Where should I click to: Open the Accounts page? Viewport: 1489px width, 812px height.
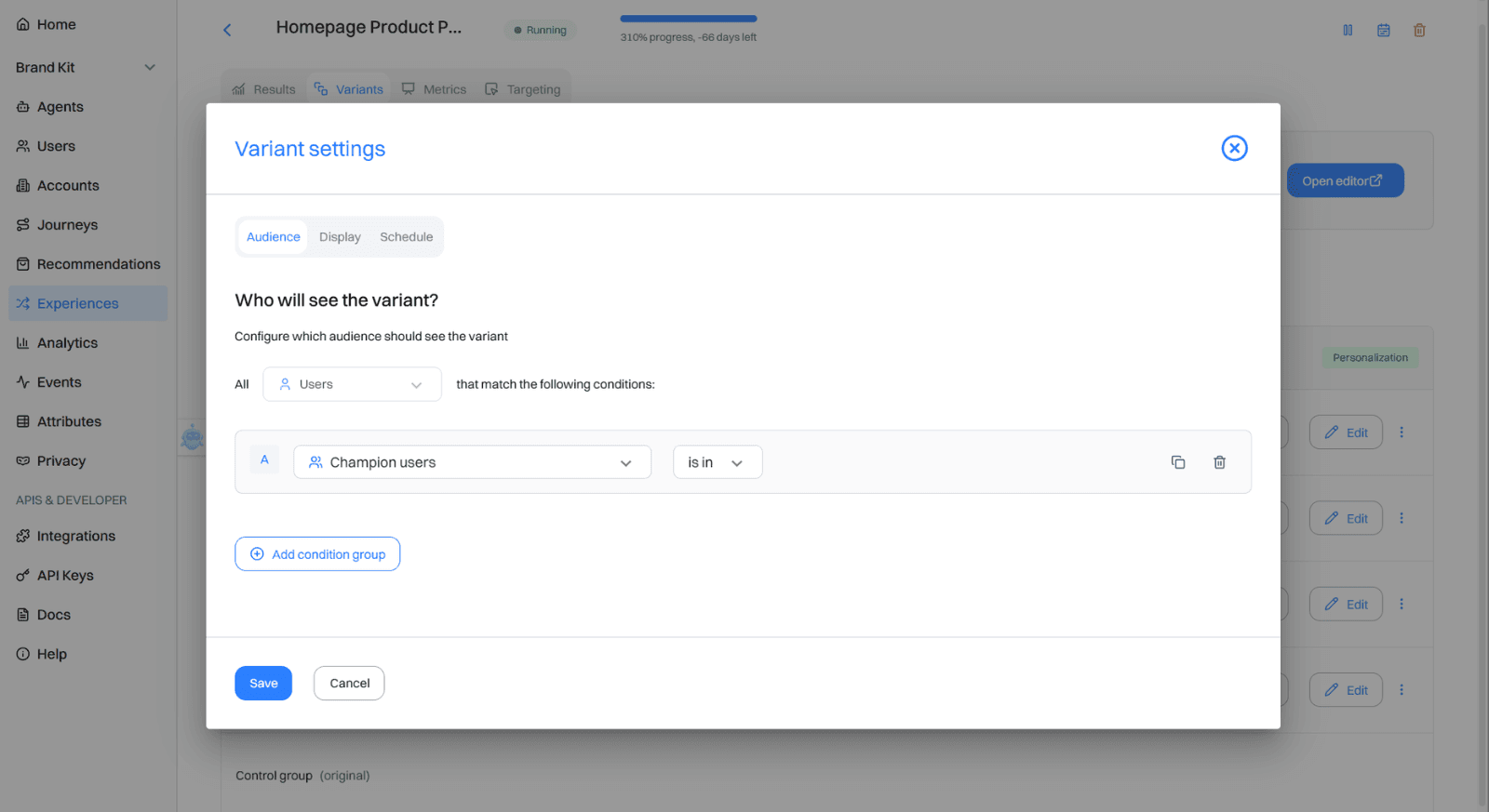[x=58, y=185]
